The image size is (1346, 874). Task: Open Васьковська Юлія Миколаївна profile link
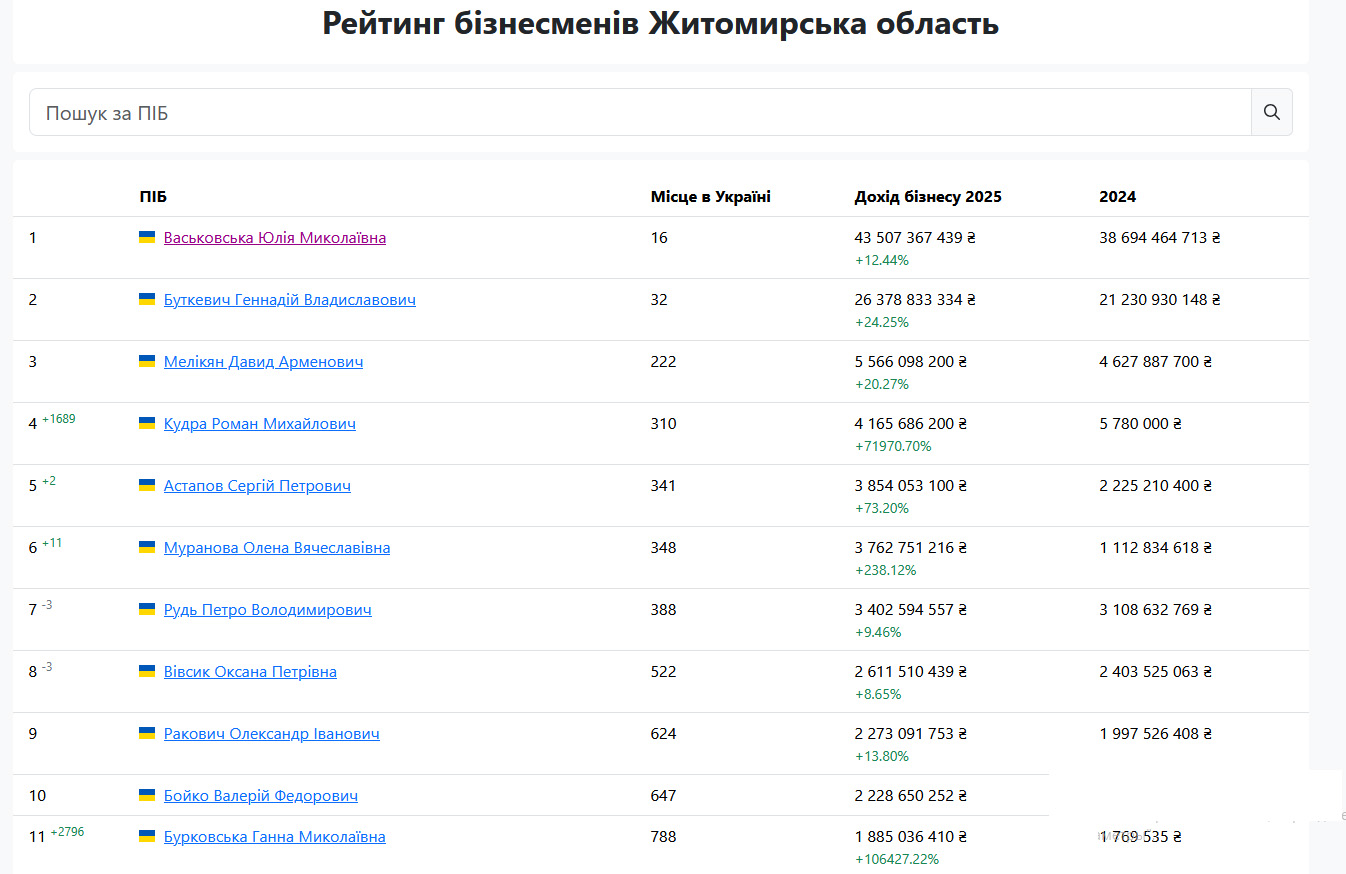(275, 238)
